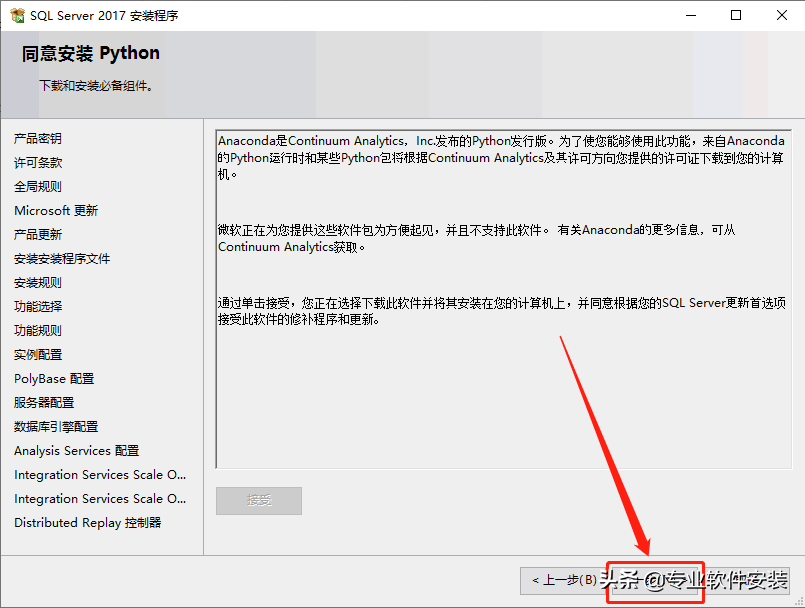The image size is (805, 608).
Task: Select the 许可条款 step in the sidebar
Action: 38,163
